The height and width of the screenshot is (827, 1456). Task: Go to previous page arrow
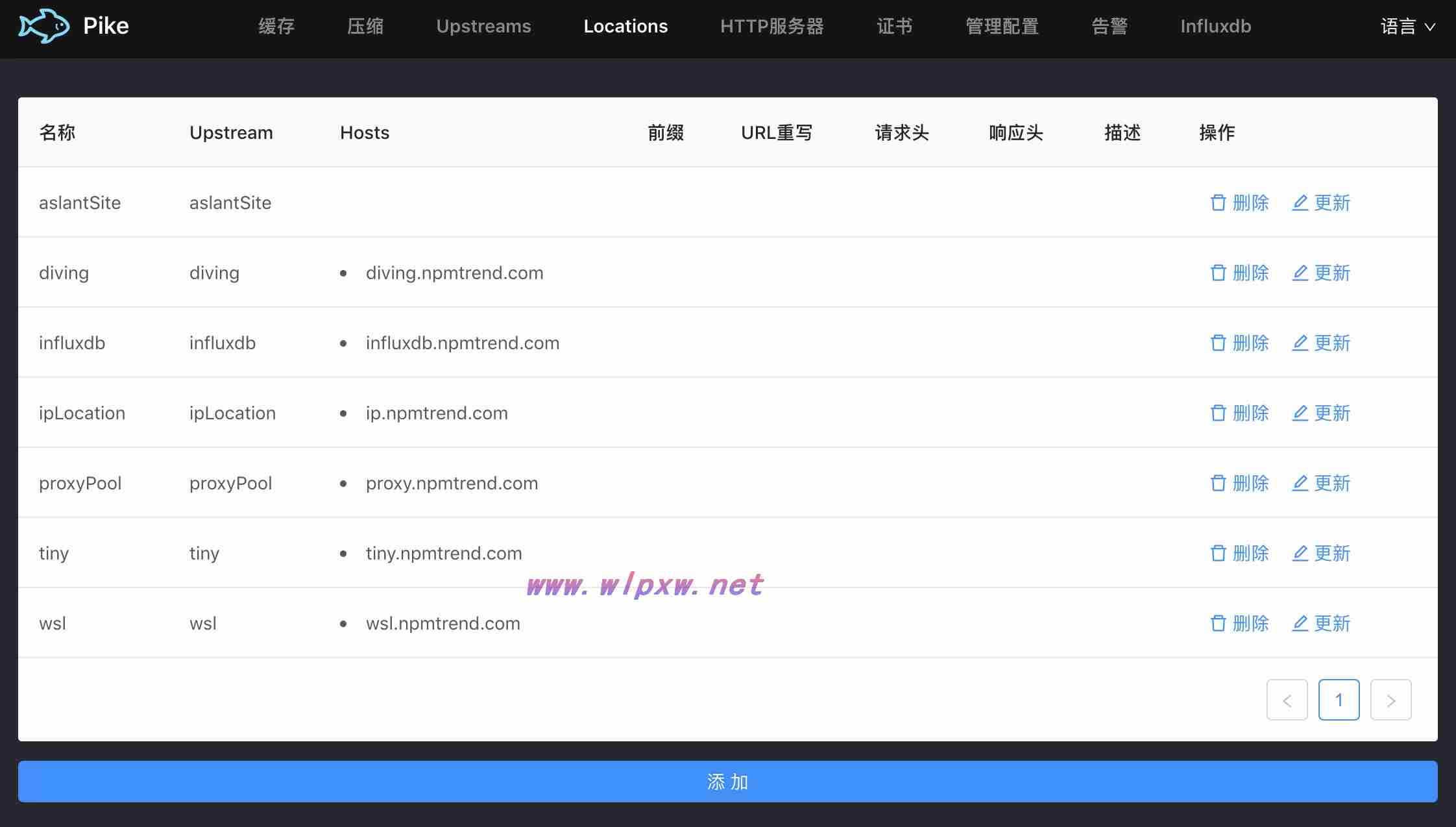1287,700
